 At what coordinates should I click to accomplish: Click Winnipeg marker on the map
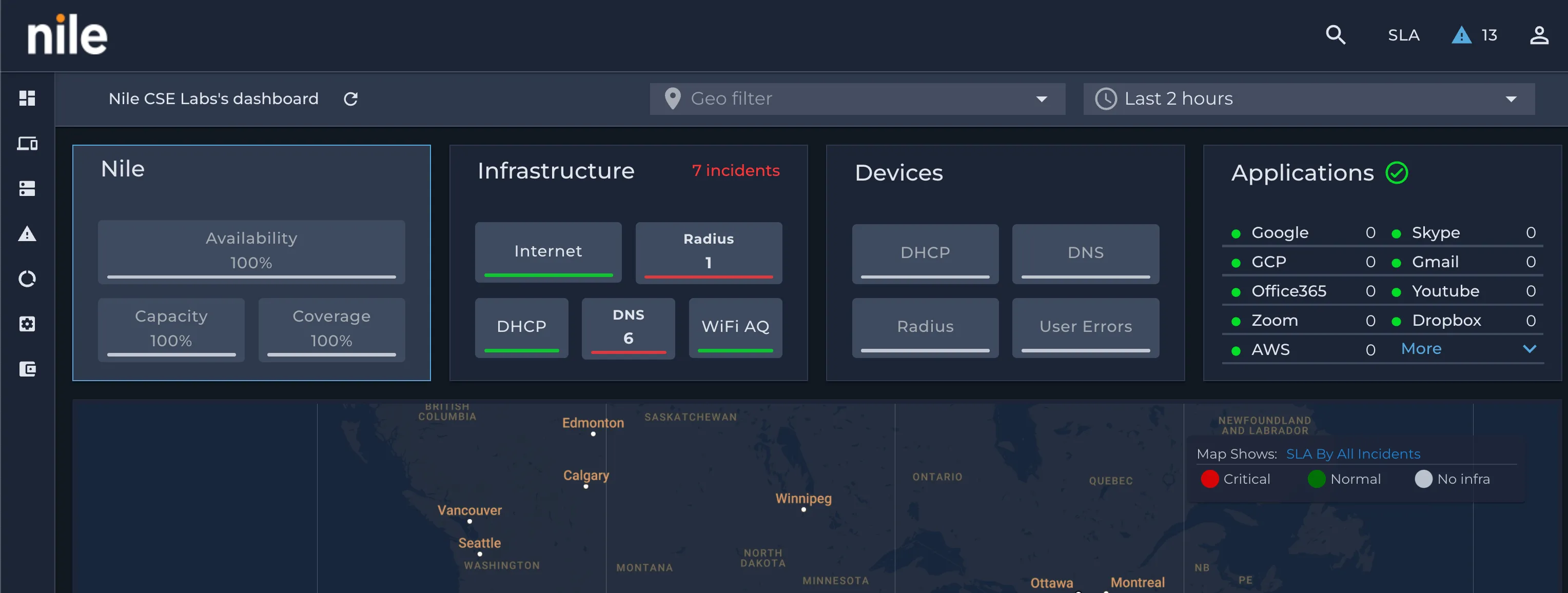click(803, 509)
